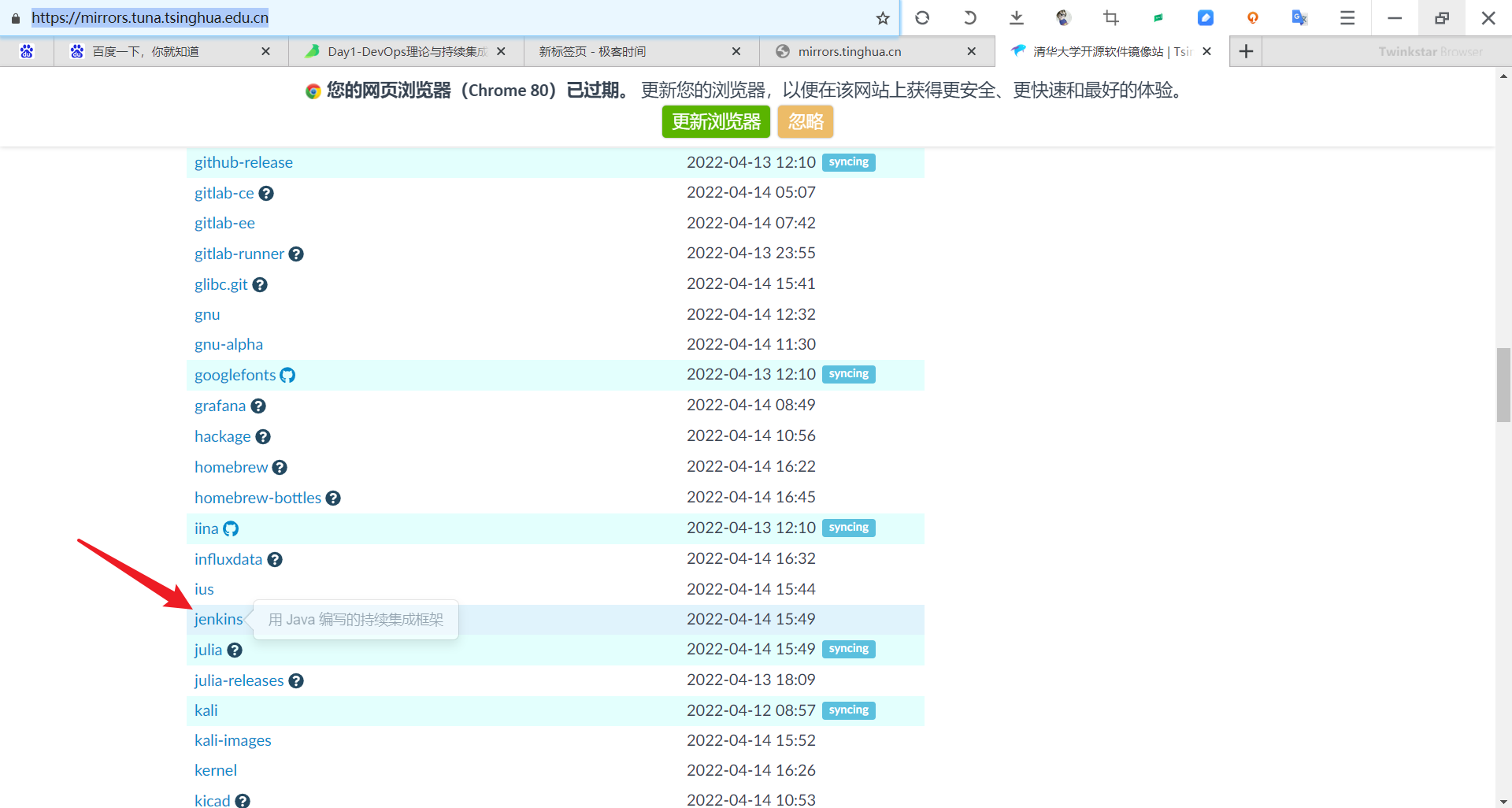Open help icon next to julia

[235, 650]
